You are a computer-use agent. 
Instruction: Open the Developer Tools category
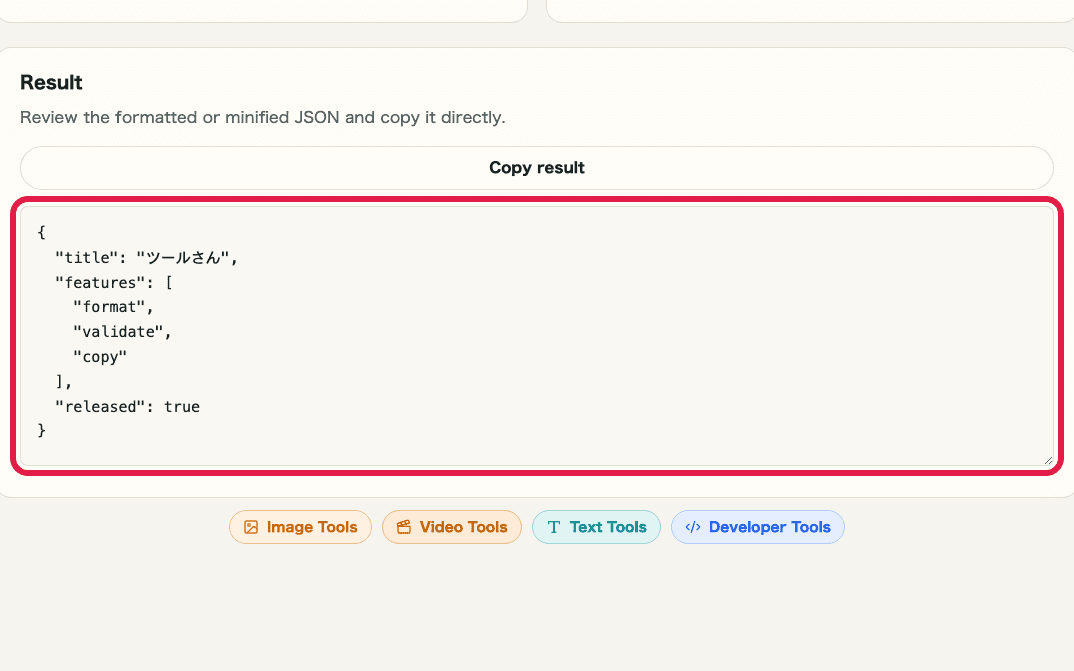point(757,527)
